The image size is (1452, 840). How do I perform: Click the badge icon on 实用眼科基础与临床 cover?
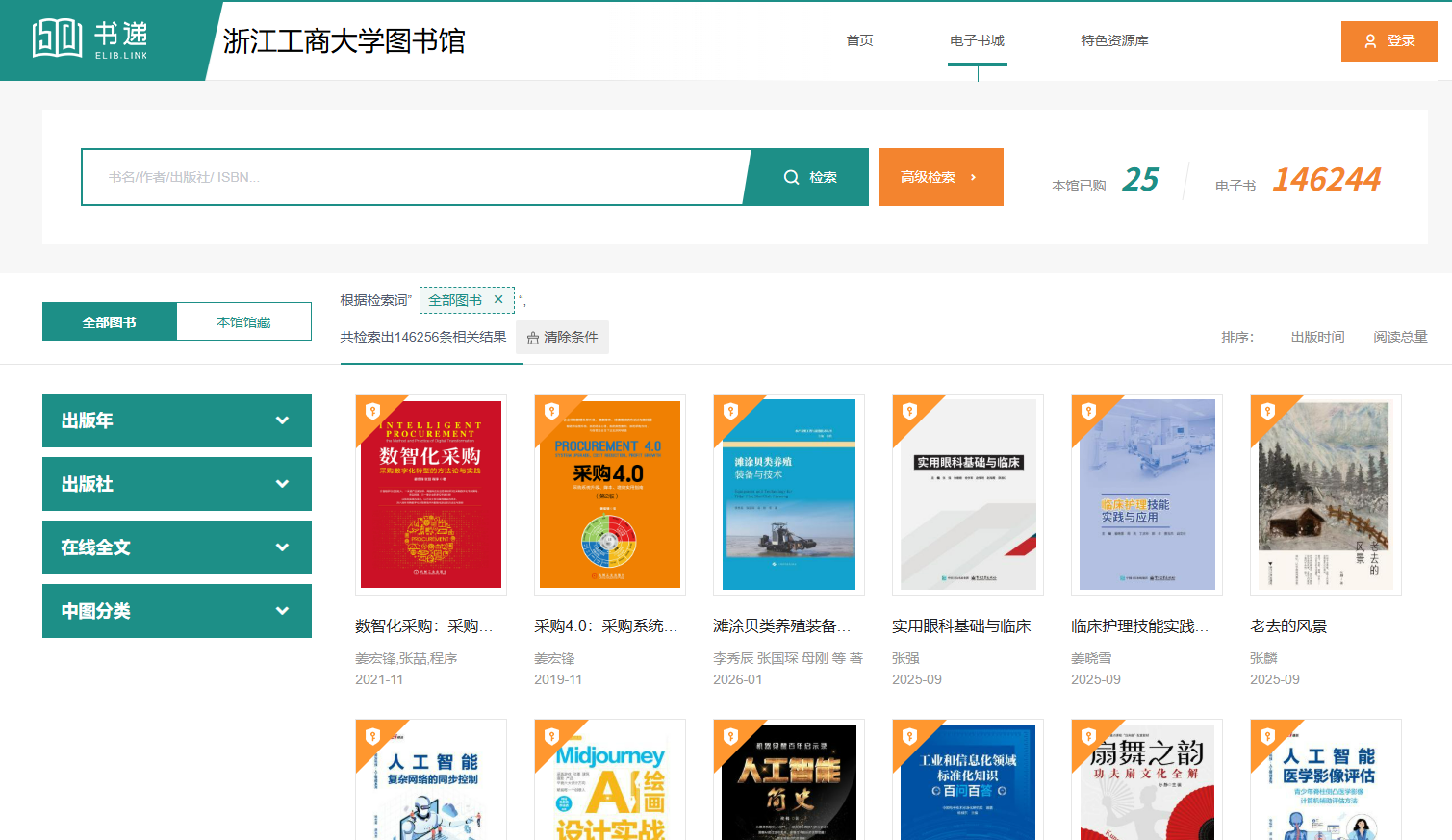click(x=909, y=411)
